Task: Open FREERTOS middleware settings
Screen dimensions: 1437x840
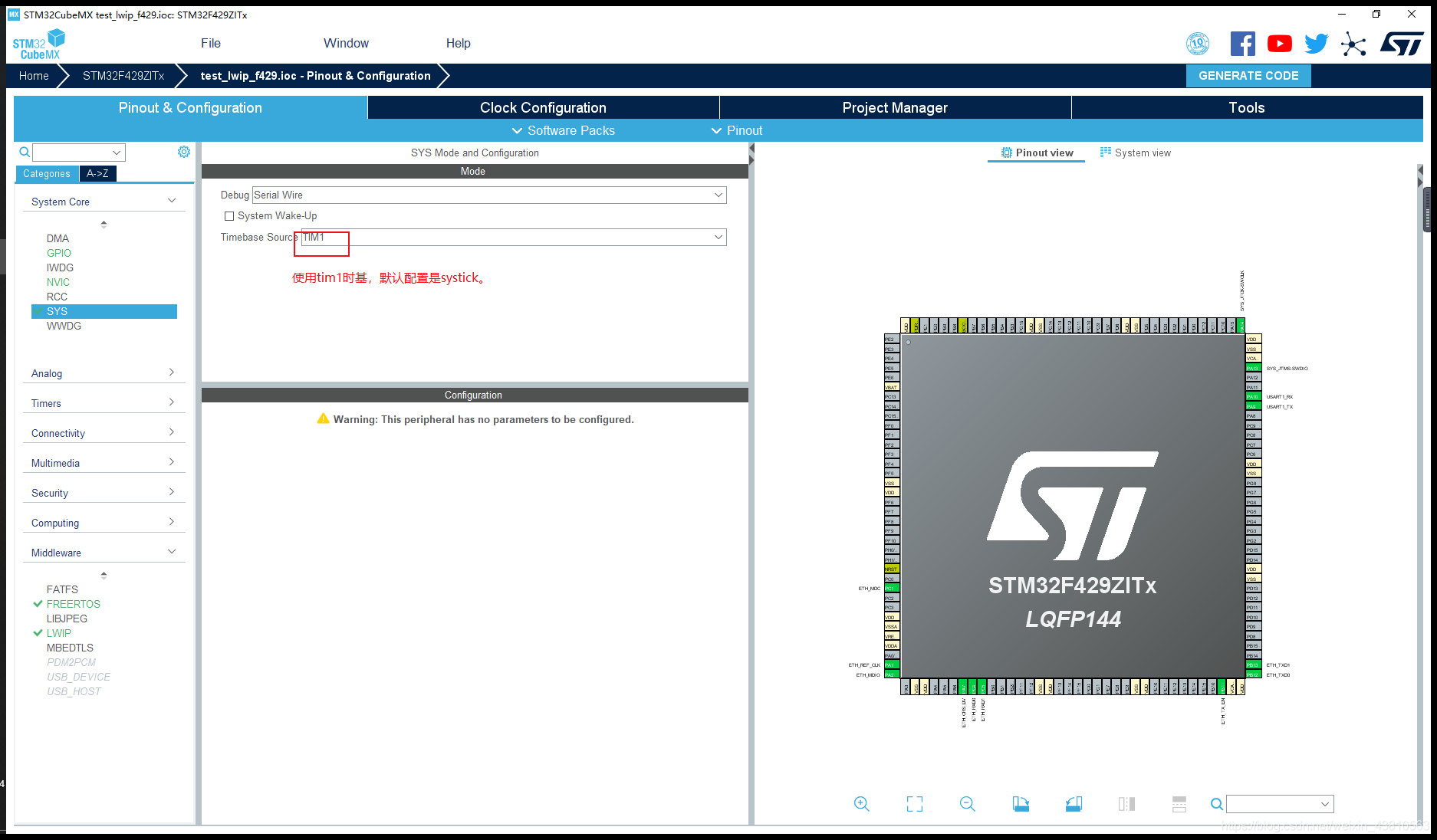Action: (x=74, y=604)
